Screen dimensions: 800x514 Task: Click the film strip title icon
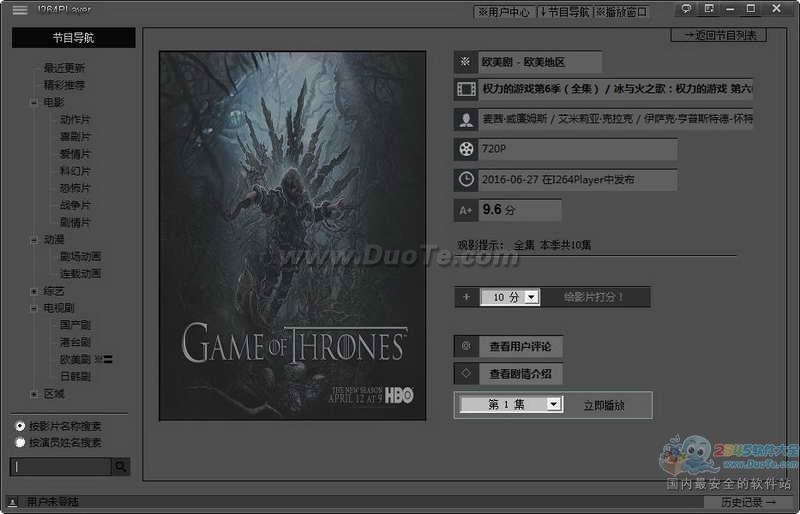(x=466, y=89)
